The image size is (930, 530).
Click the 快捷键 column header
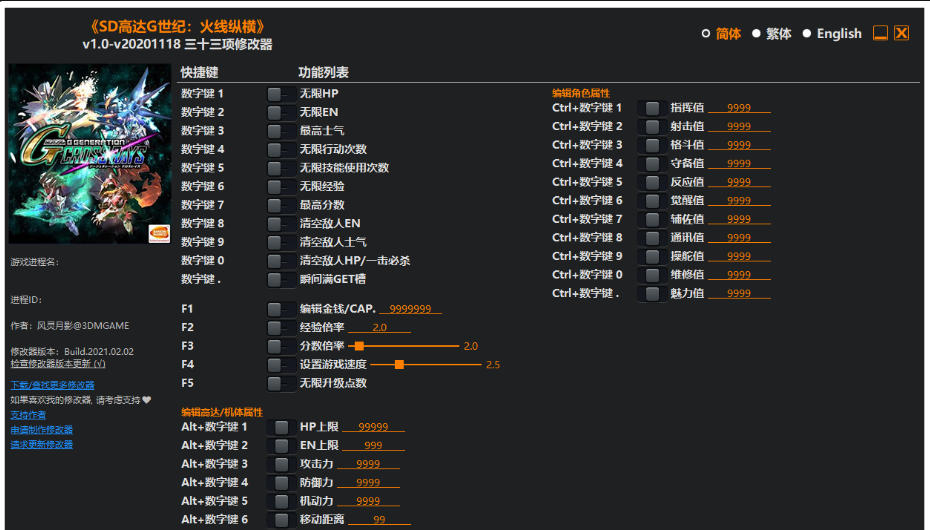click(199, 72)
